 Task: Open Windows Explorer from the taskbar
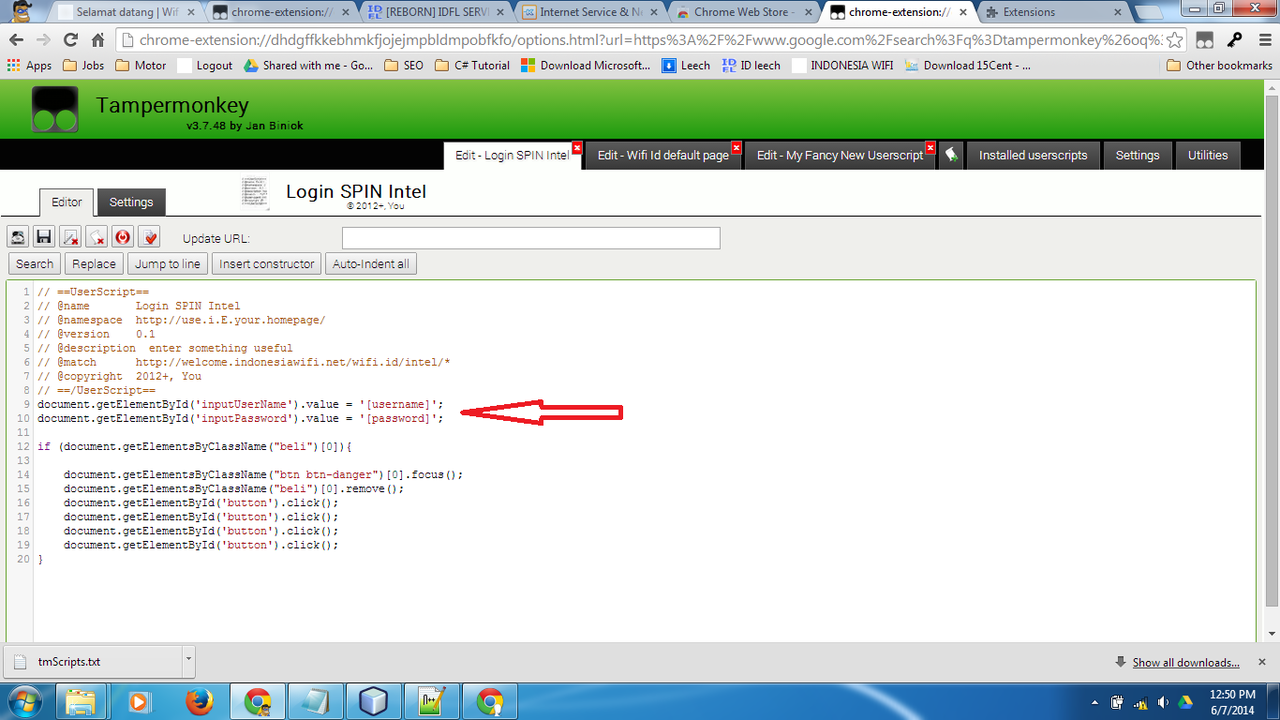[82, 702]
